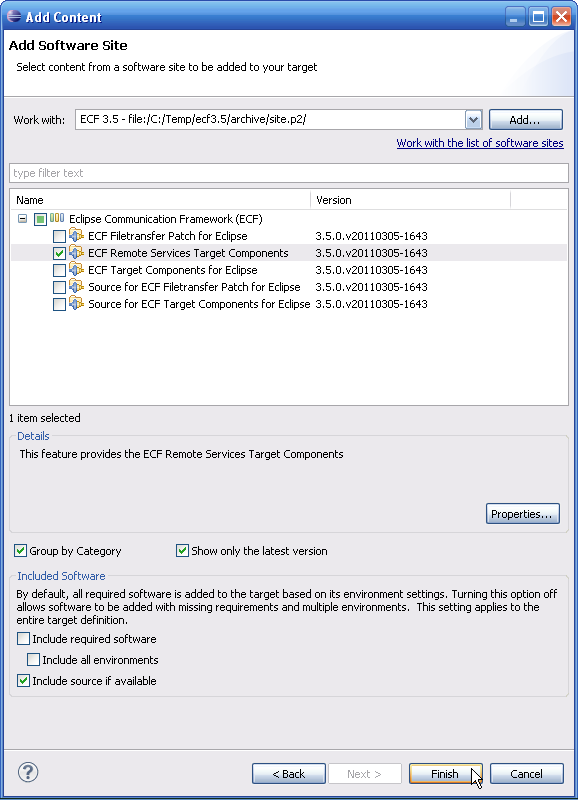The height and width of the screenshot is (800, 578).
Task: Click the ECF Filetransfer Patch feature icon
Action: (76, 235)
